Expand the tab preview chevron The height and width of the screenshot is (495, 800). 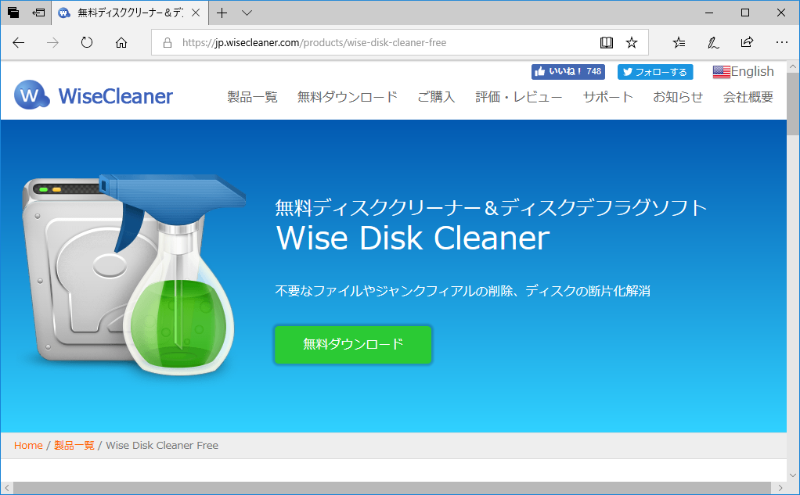click(247, 13)
